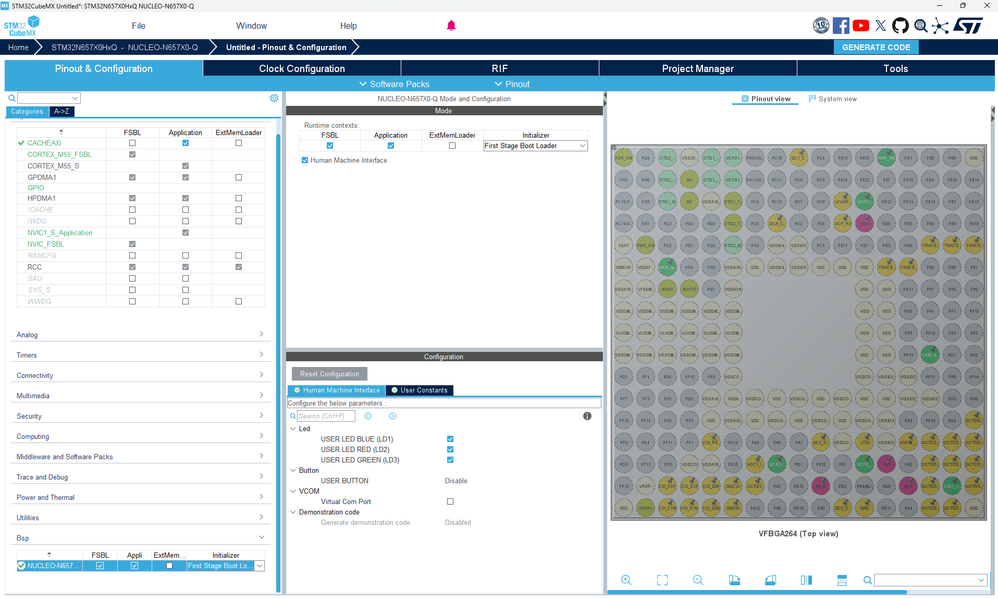998x599 pixels.
Task: Switch to System view
Action: click(833, 99)
